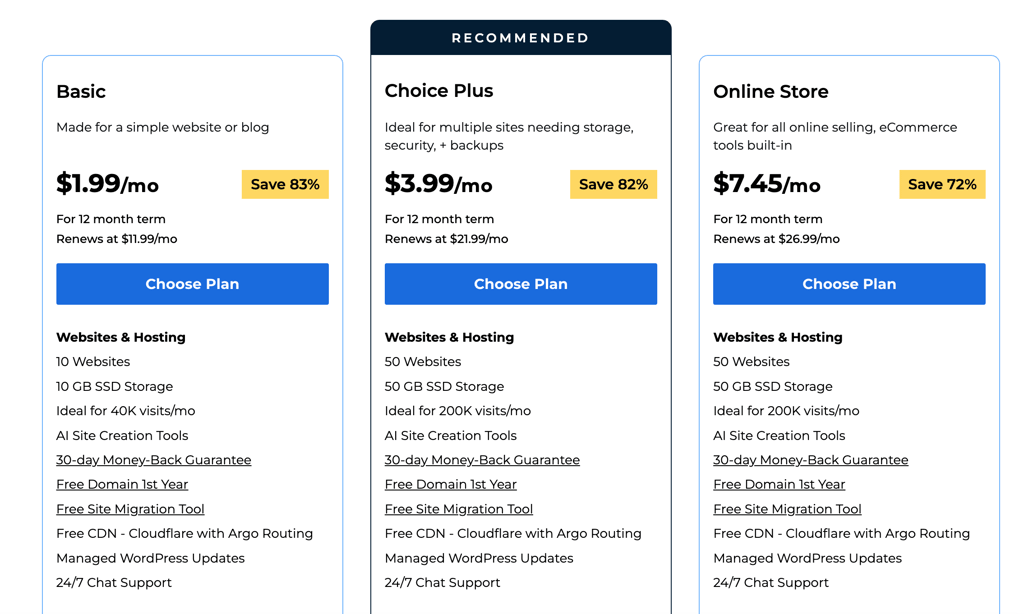The image size is (1024, 614).
Task: Click '50 Websites' in Online Store plan
Action: [x=751, y=362]
